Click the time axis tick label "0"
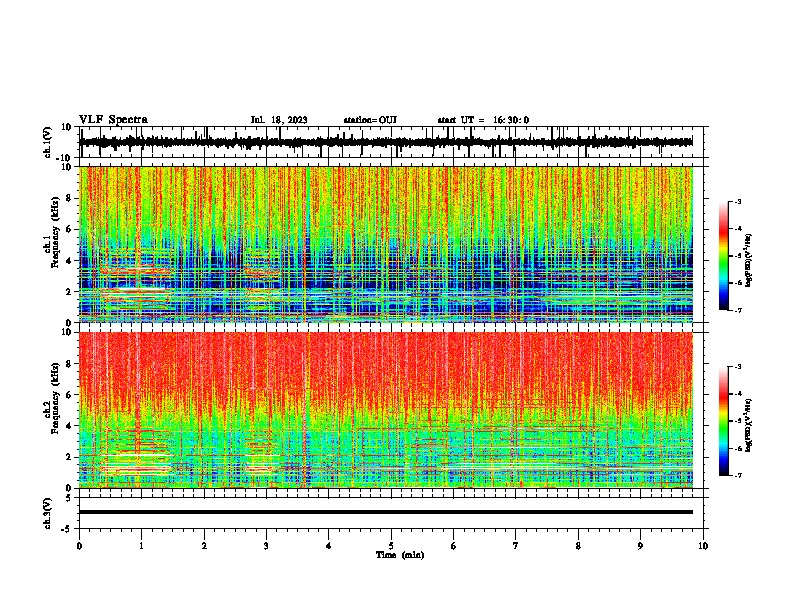This screenshot has width=792, height=612. pyautogui.click(x=79, y=546)
